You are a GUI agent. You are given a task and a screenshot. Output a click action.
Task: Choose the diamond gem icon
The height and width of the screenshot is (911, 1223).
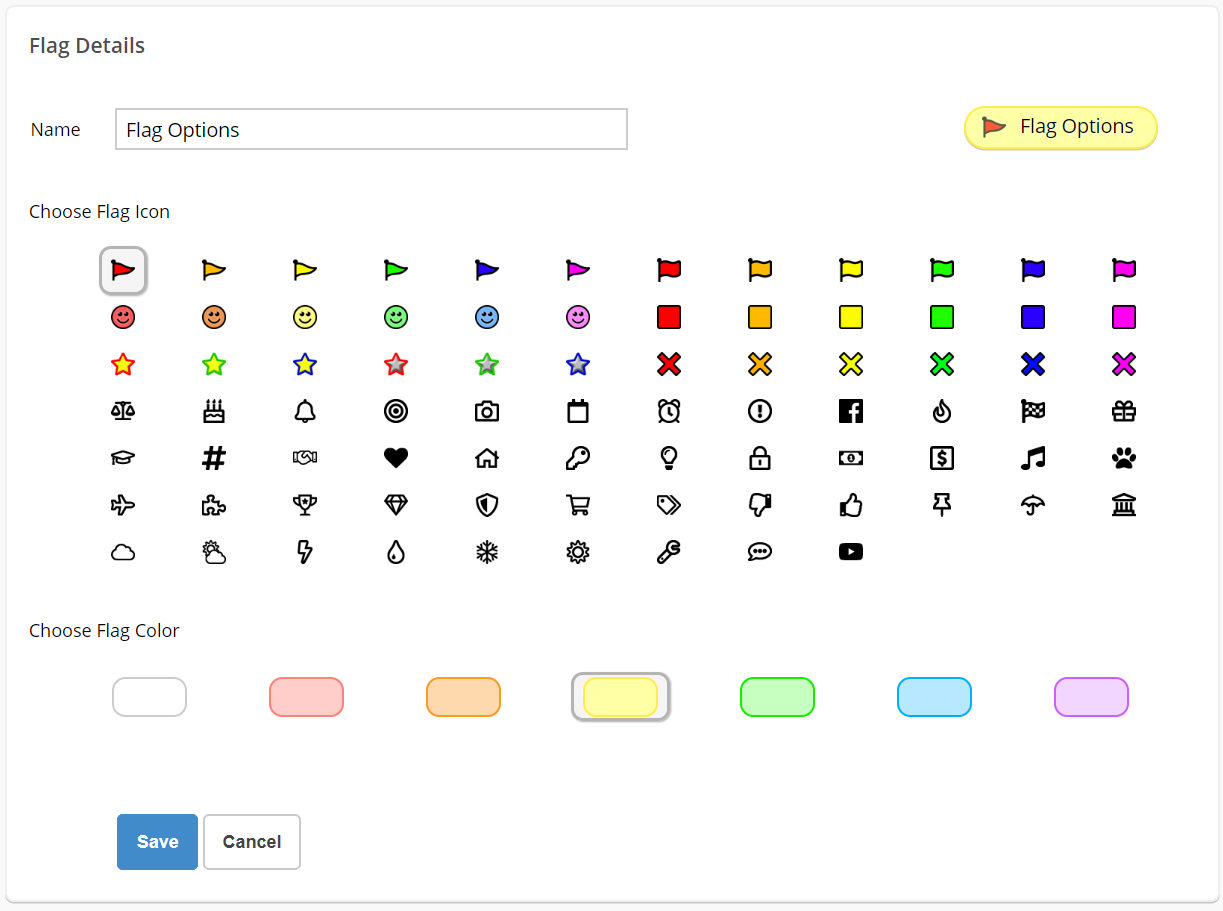point(396,505)
